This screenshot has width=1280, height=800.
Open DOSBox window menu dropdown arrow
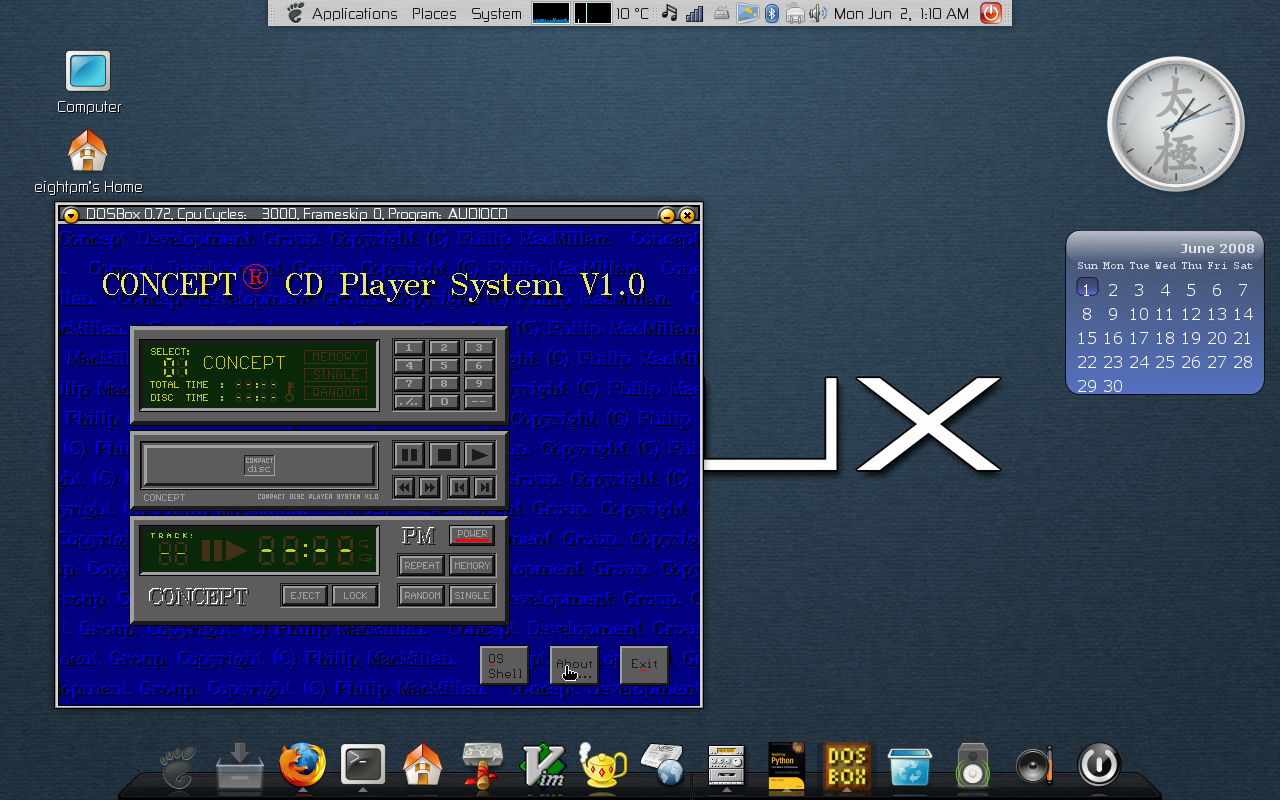tap(70, 215)
